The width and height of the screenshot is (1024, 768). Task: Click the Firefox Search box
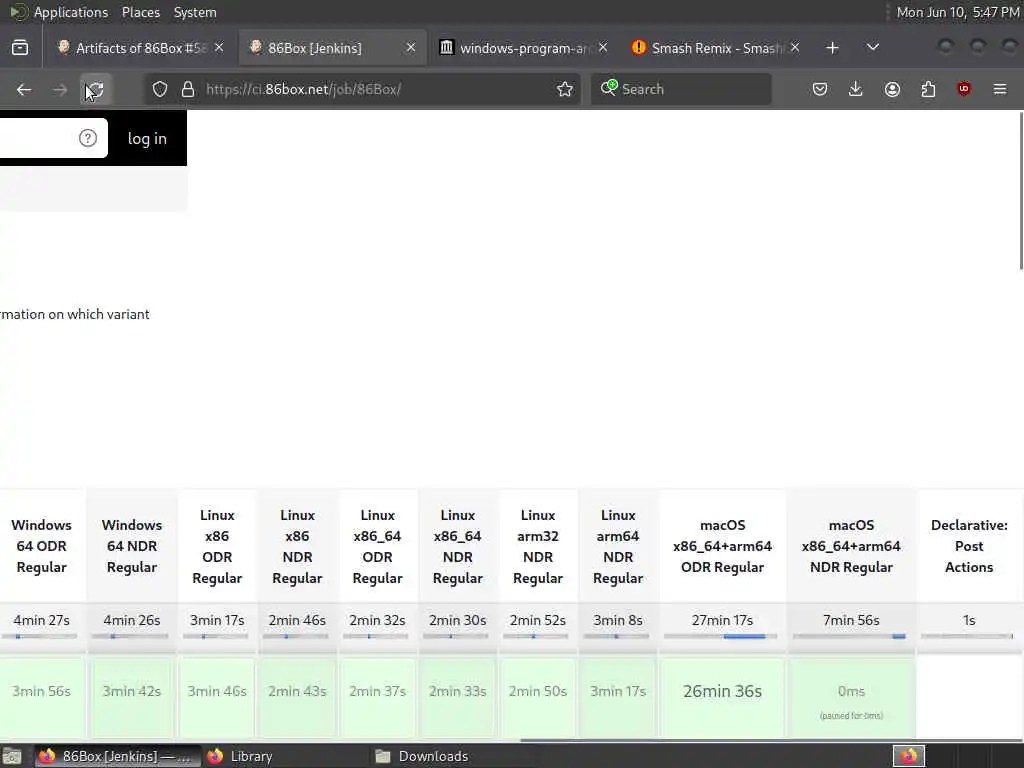[x=681, y=89]
